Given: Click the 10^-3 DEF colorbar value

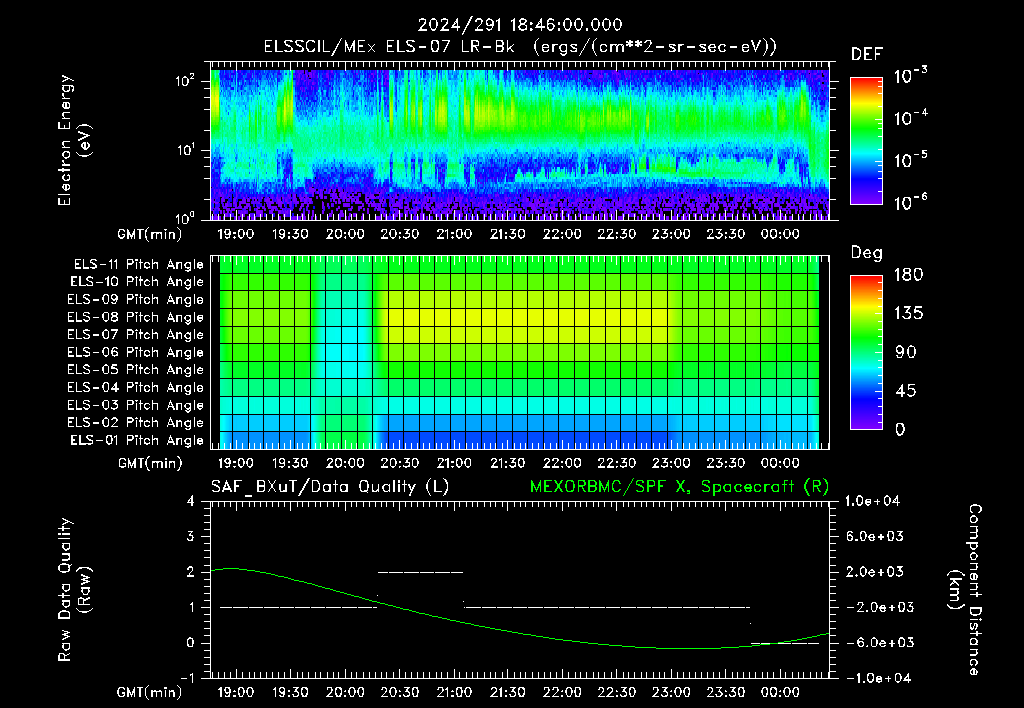Looking at the screenshot, I should [x=910, y=75].
